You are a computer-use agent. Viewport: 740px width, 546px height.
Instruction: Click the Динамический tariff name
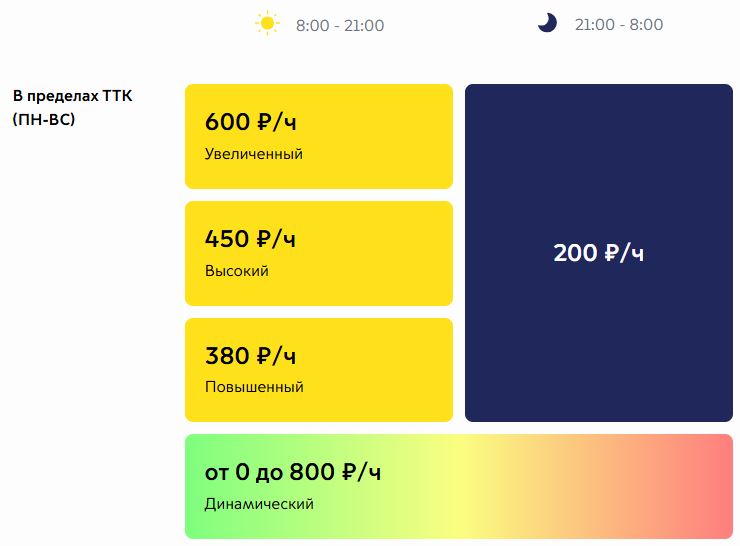click(x=259, y=504)
